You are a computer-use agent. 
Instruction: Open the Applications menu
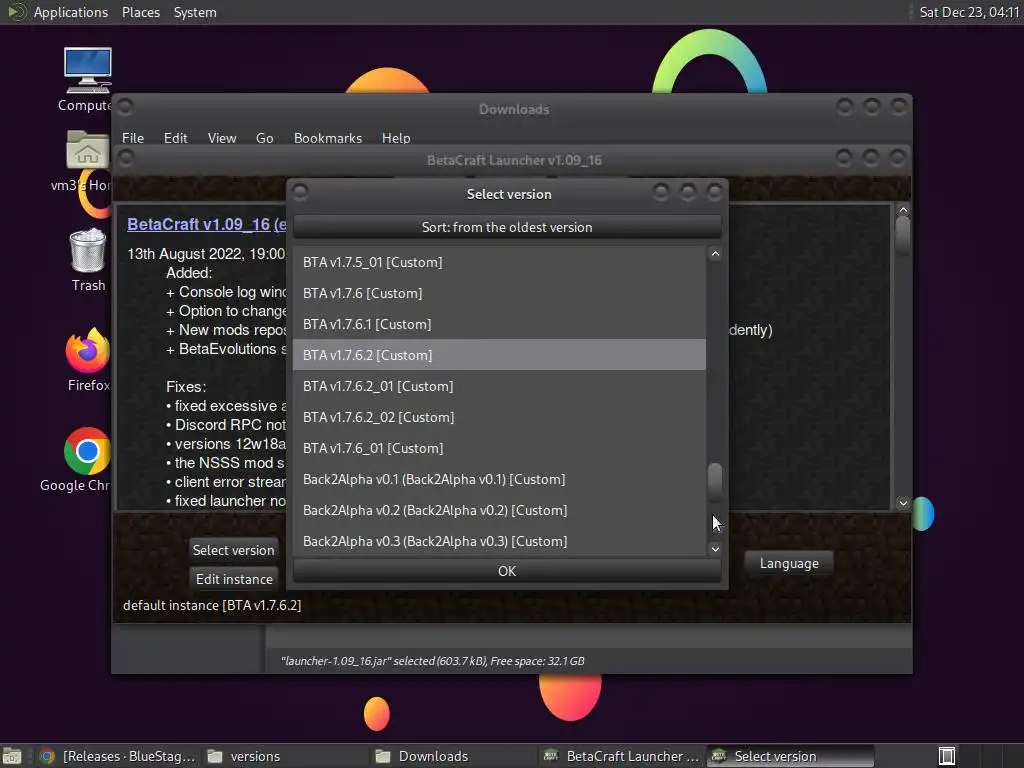click(71, 12)
